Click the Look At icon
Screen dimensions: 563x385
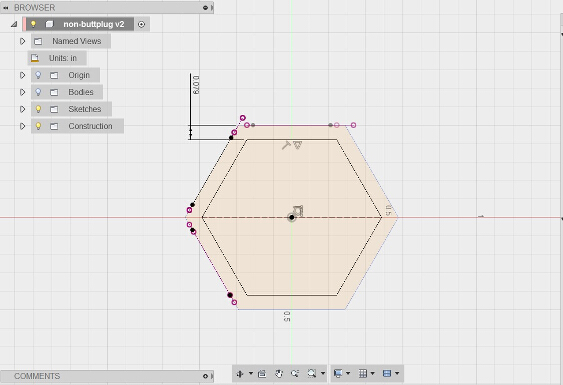pos(262,374)
